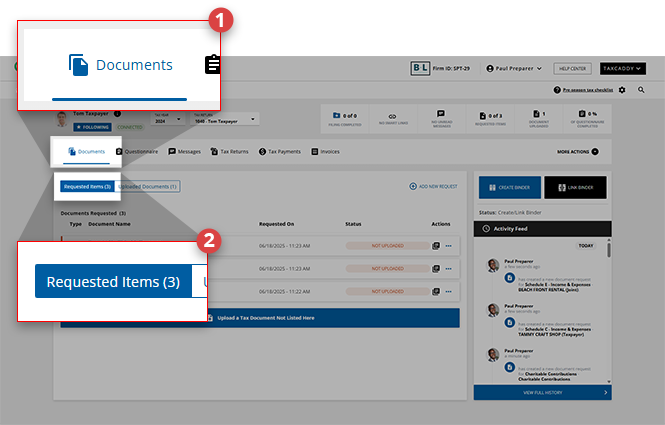Click the plus icon for Add New Request
Image resolution: width=665 pixels, height=425 pixels.
[413, 186]
